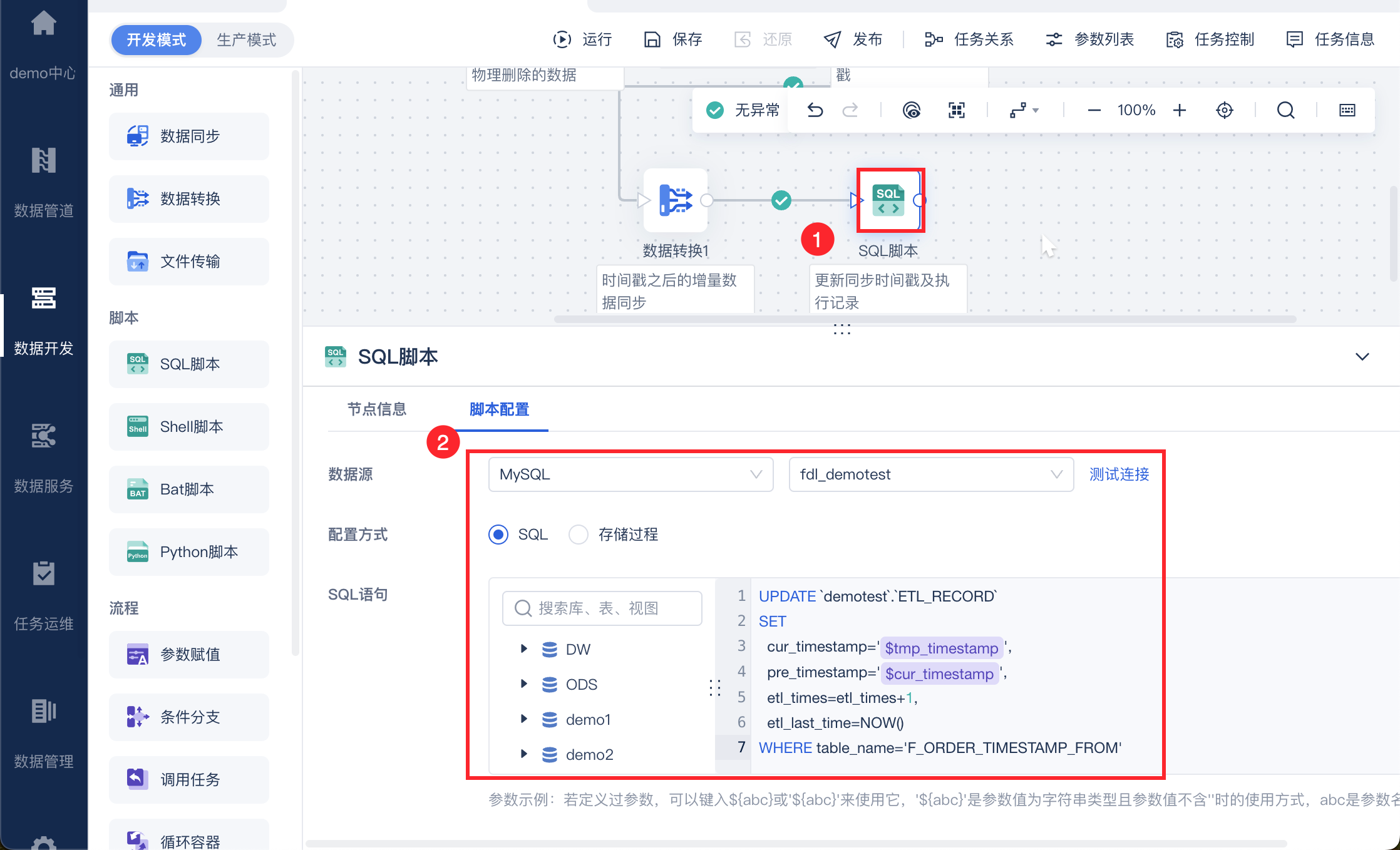Open the fdl_demotest connection dropdown

(x=930, y=474)
